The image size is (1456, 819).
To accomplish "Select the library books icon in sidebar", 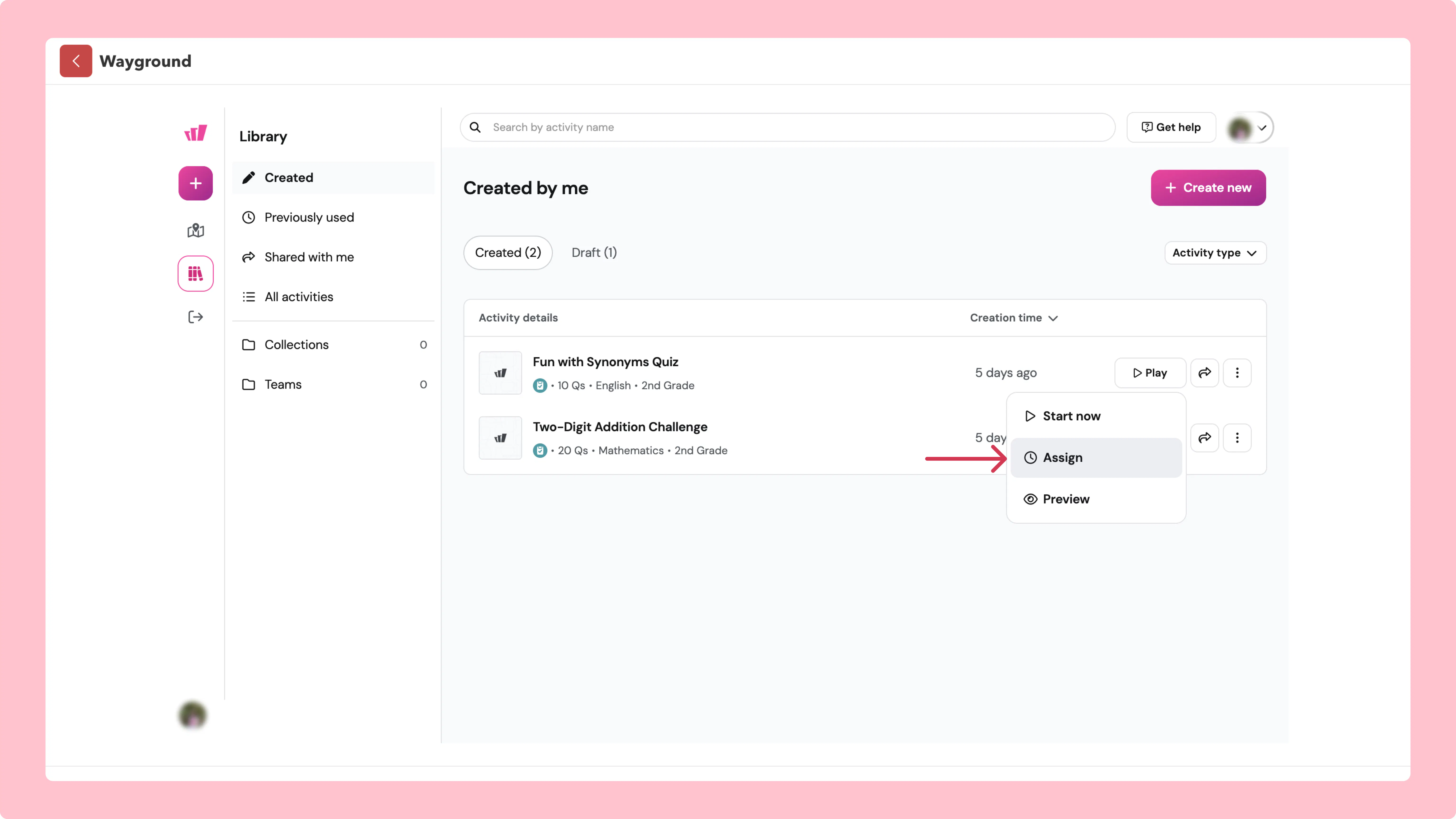I will click(196, 273).
